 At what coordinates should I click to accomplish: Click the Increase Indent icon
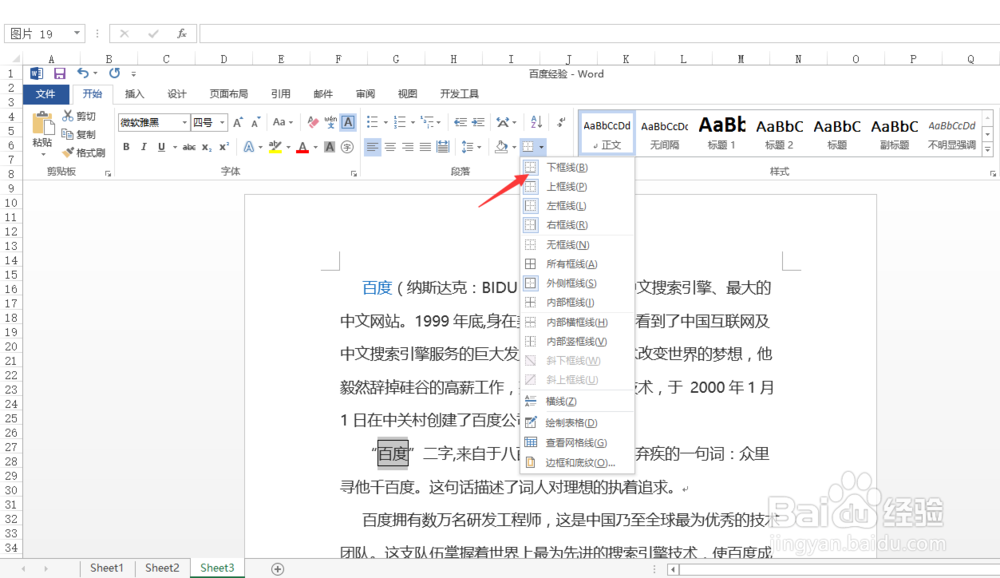click(x=478, y=122)
